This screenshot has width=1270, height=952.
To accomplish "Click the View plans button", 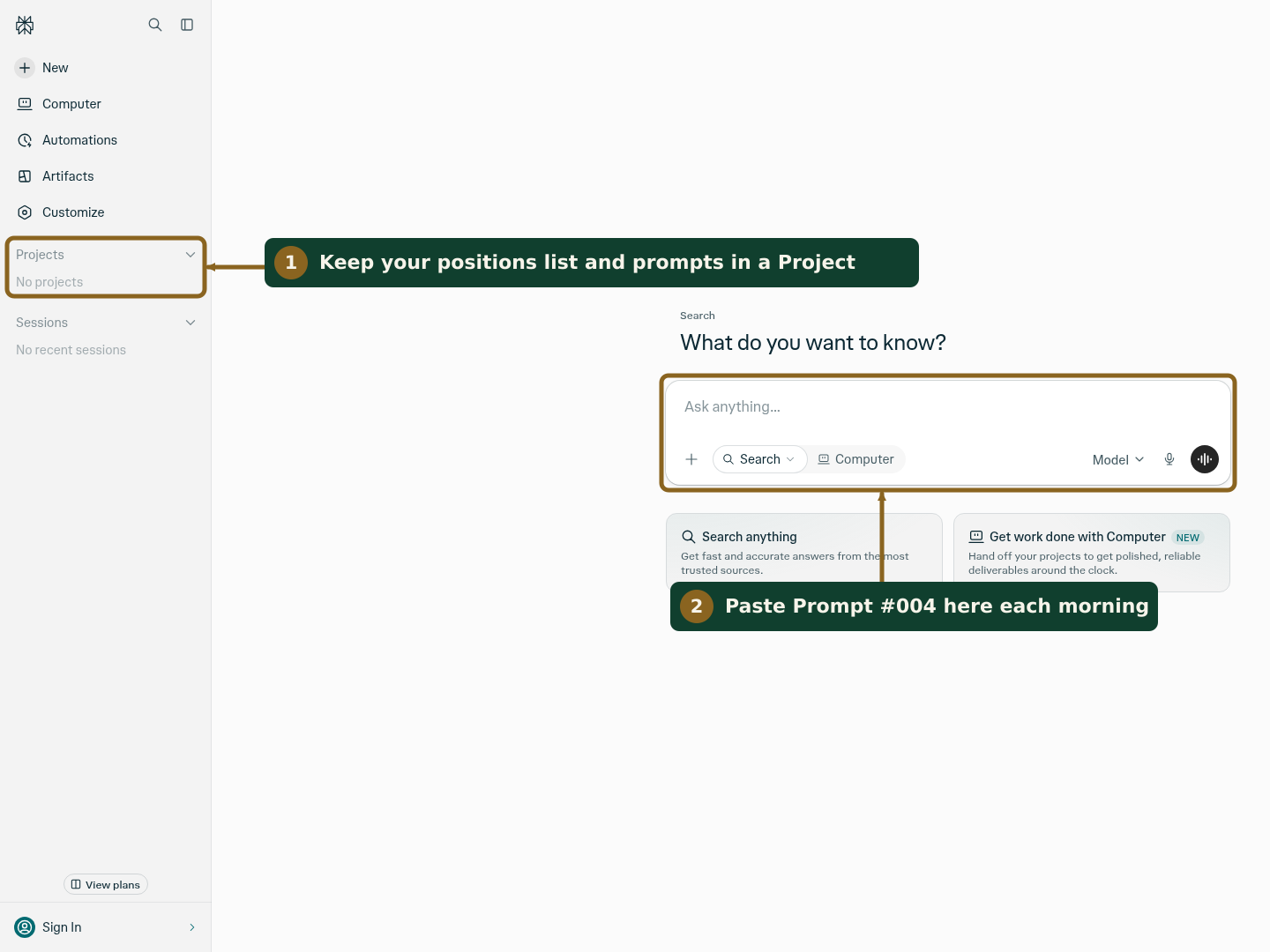I will pos(106,885).
